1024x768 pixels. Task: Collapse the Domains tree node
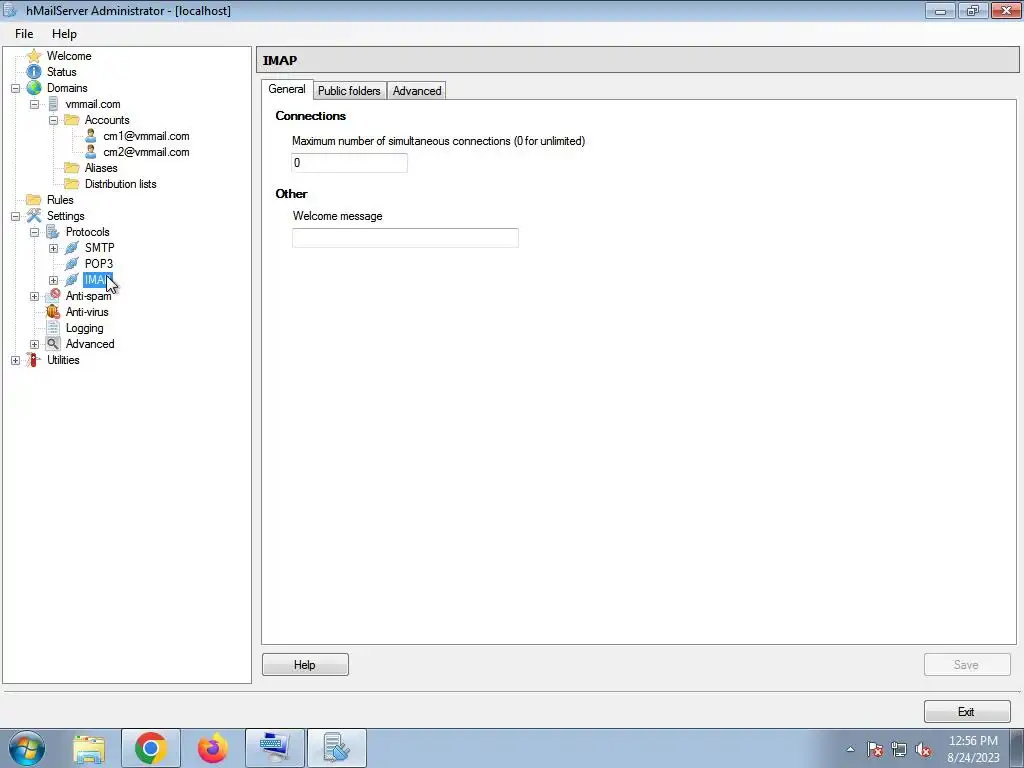[15, 88]
